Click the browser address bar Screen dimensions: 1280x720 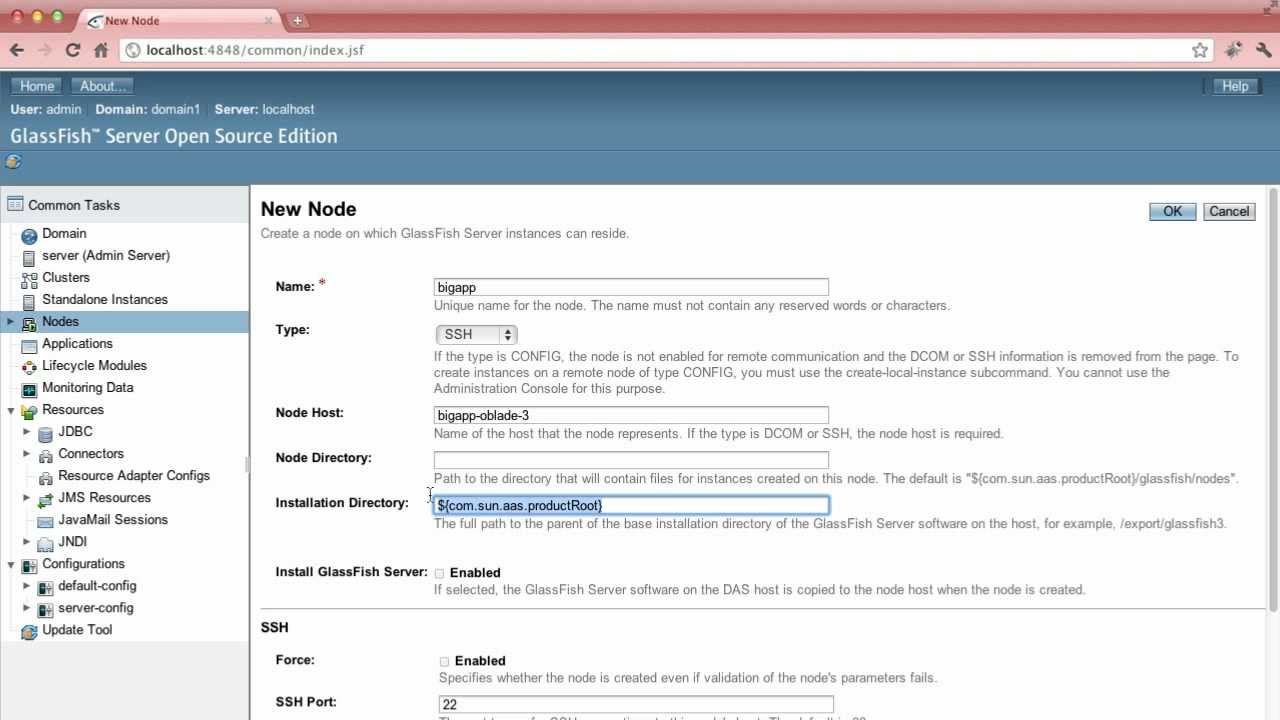[x=668, y=50]
